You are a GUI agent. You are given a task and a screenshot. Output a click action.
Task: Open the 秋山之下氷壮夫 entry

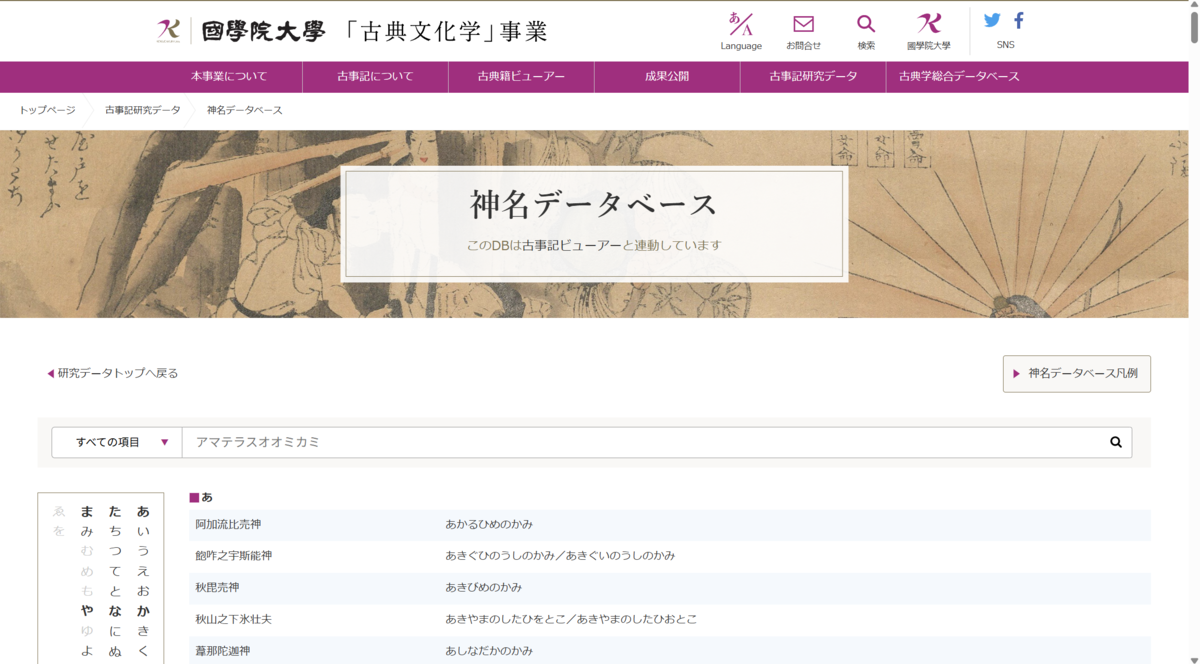click(234, 619)
